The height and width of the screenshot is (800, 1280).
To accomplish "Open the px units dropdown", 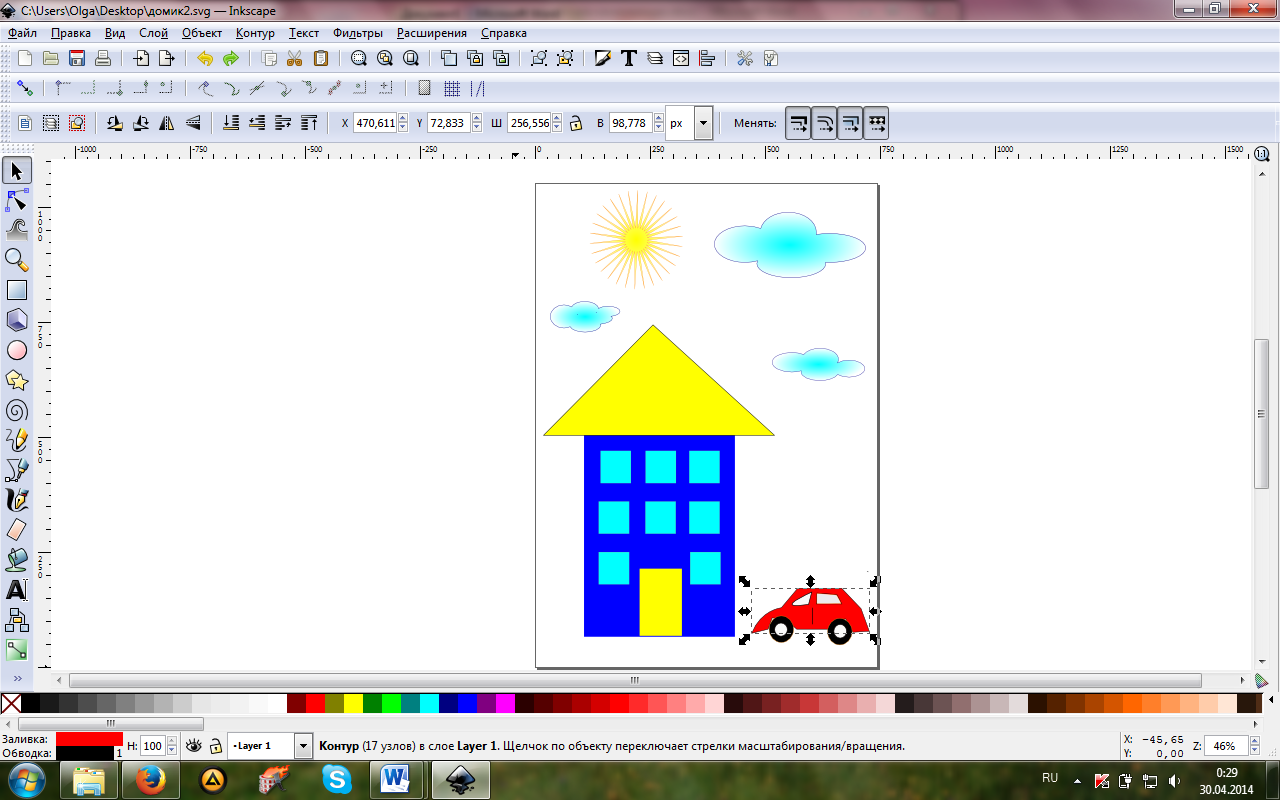I will click(703, 123).
